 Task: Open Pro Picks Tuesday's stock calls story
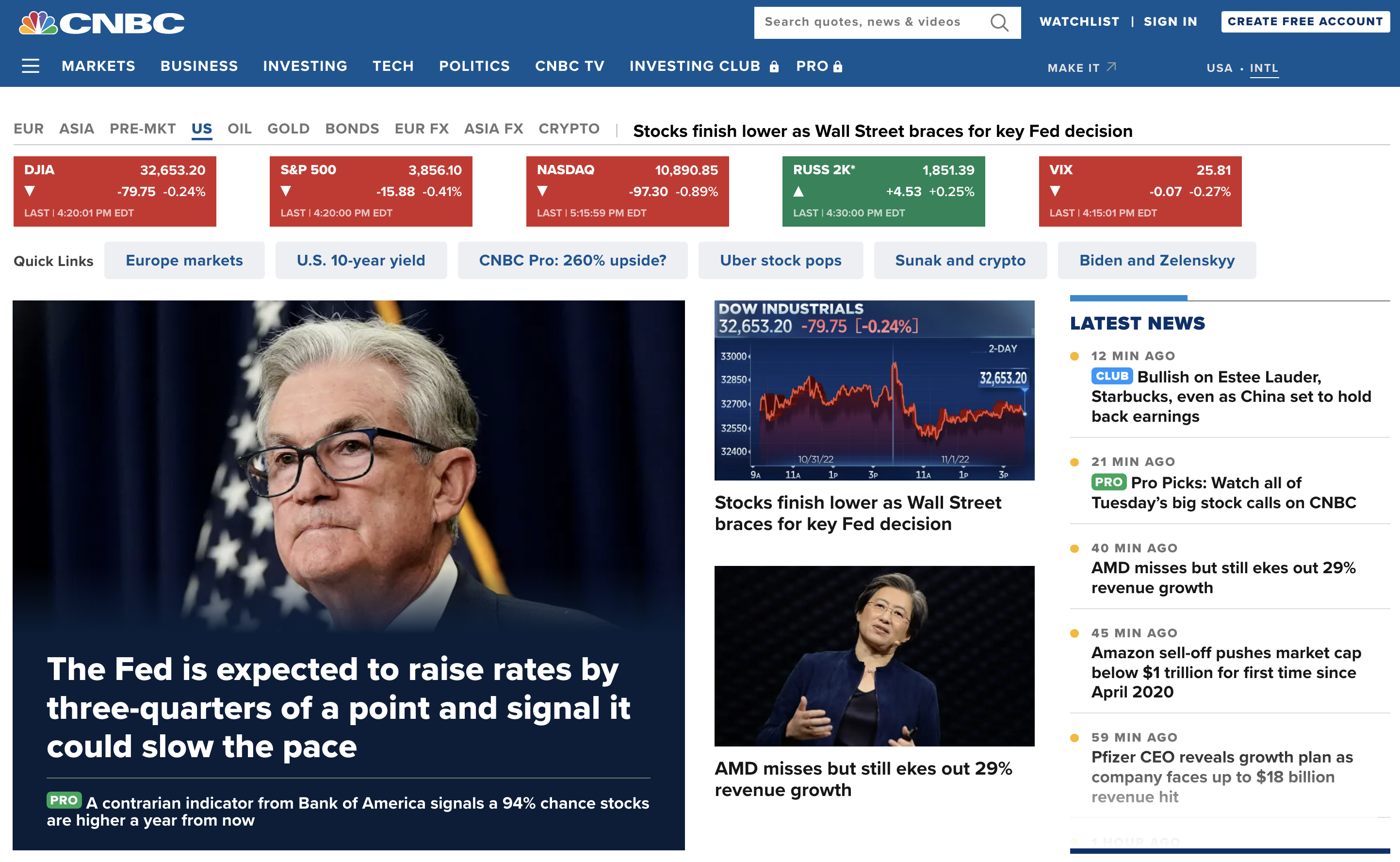tap(1223, 493)
